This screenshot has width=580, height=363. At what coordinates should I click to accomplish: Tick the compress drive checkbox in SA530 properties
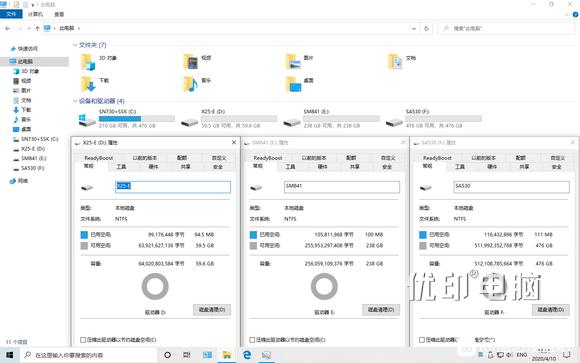pyautogui.click(x=422, y=340)
